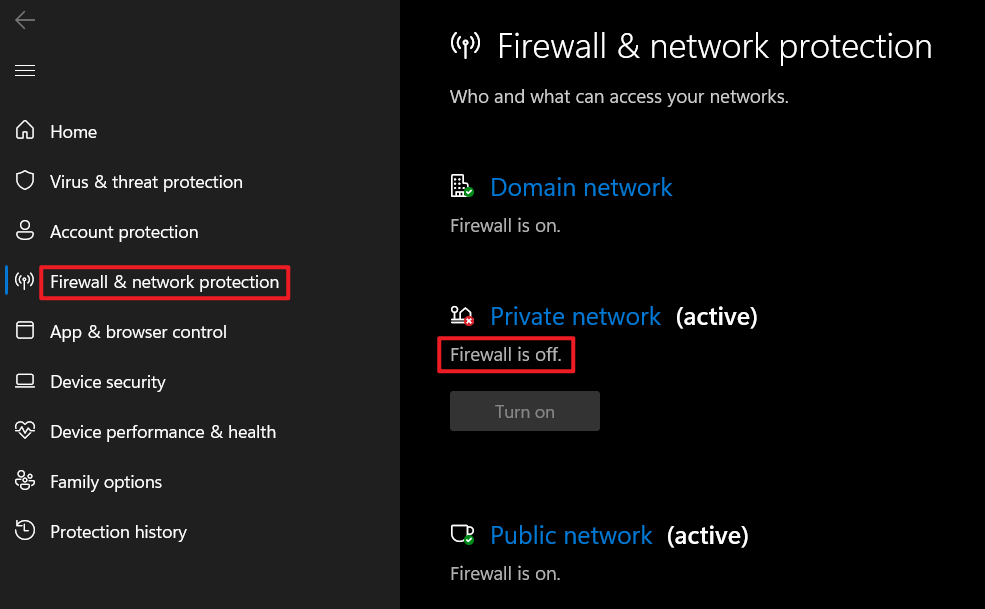The image size is (985, 609).
Task: Click the Private network warning icon
Action: point(462,316)
